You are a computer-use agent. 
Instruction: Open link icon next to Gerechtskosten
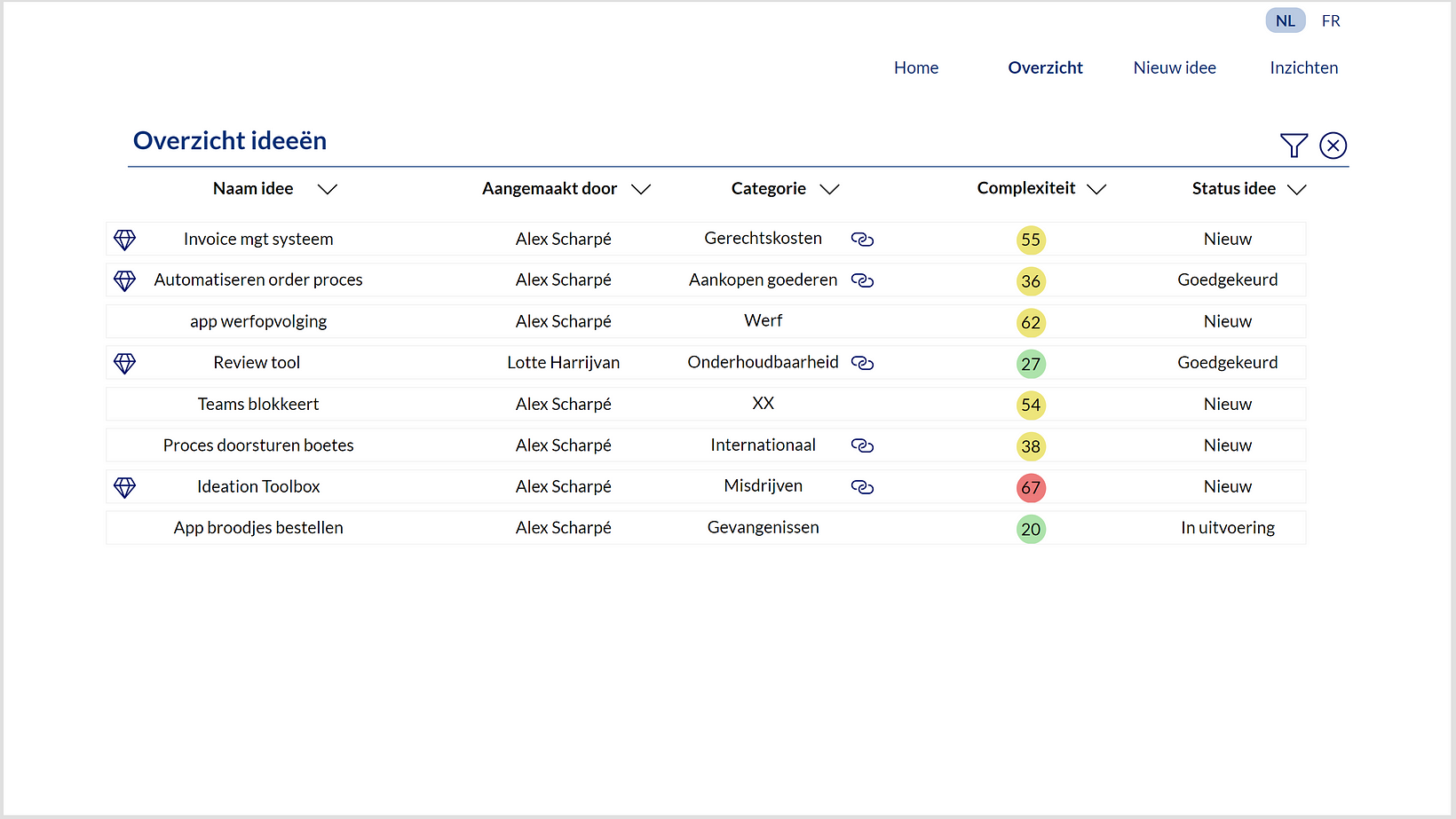pos(862,240)
